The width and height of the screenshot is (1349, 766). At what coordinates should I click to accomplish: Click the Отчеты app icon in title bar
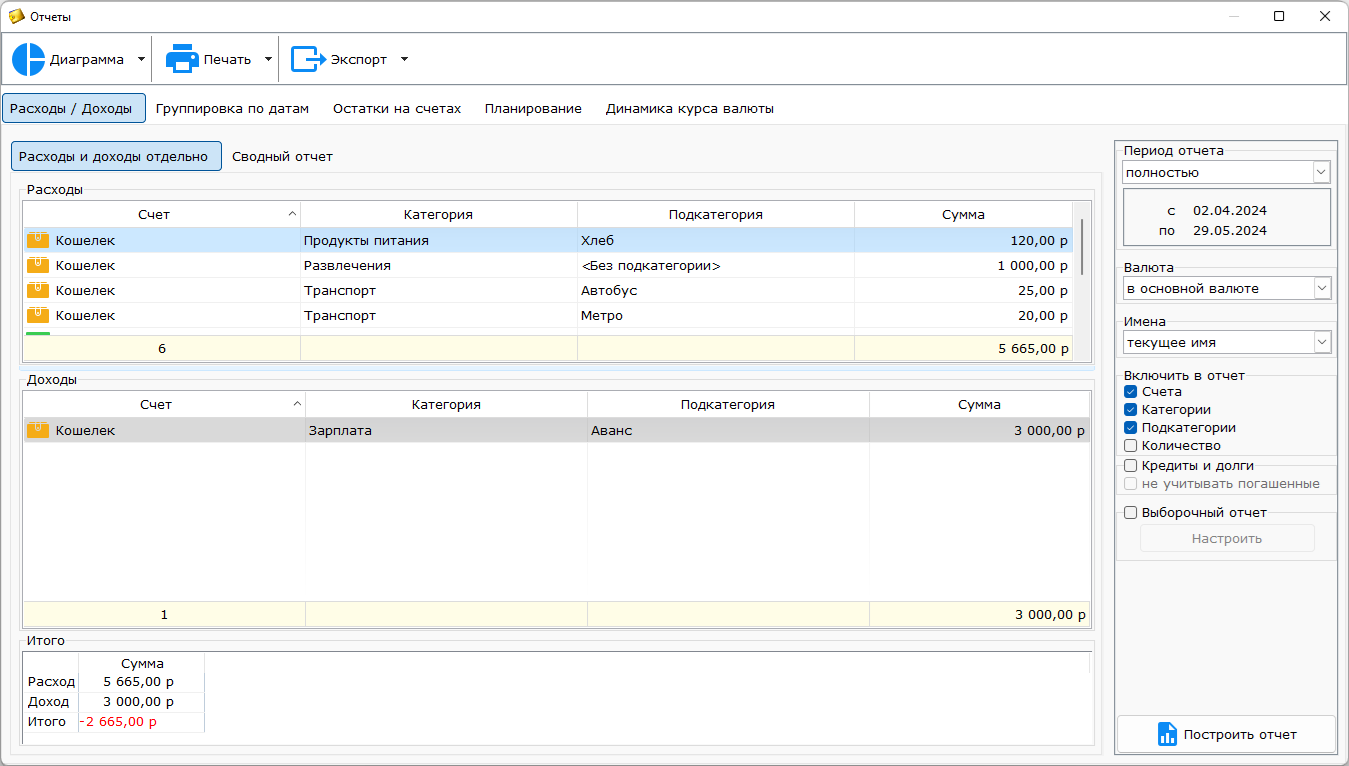16,16
